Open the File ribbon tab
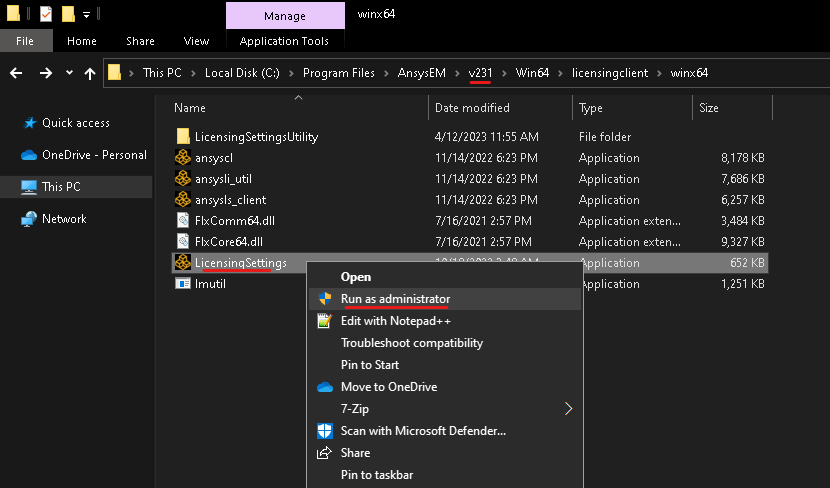This screenshot has height=488, width=830. click(25, 41)
